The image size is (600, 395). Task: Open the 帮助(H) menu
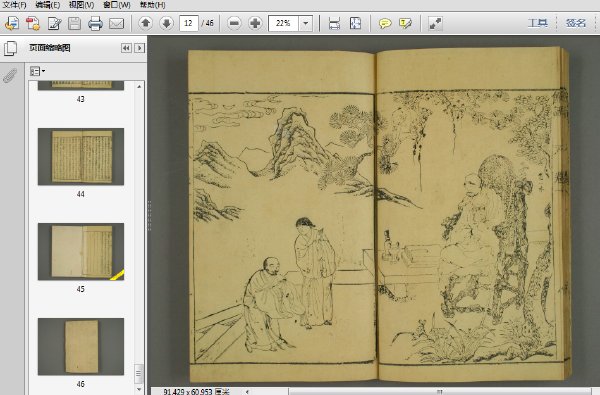tap(152, 5)
